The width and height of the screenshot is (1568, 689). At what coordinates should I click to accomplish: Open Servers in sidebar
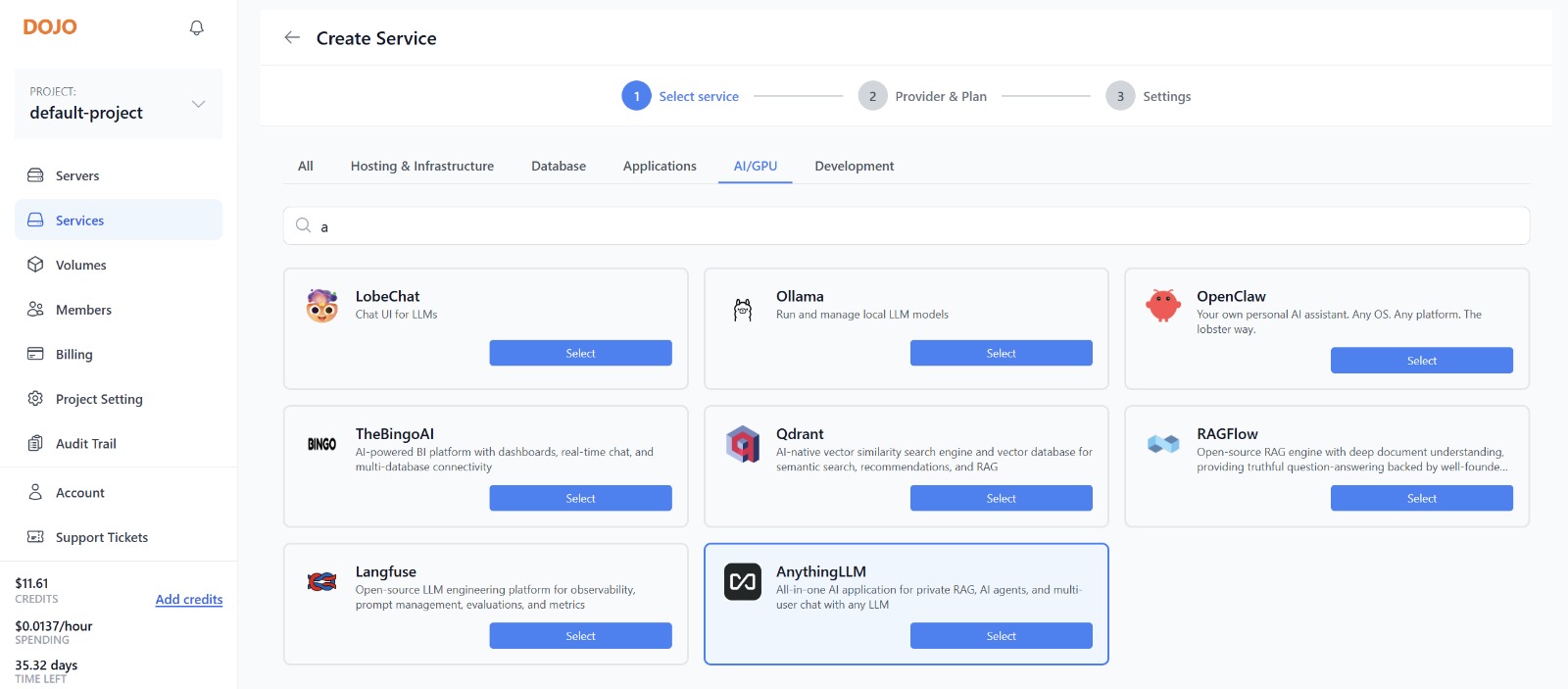point(119,175)
